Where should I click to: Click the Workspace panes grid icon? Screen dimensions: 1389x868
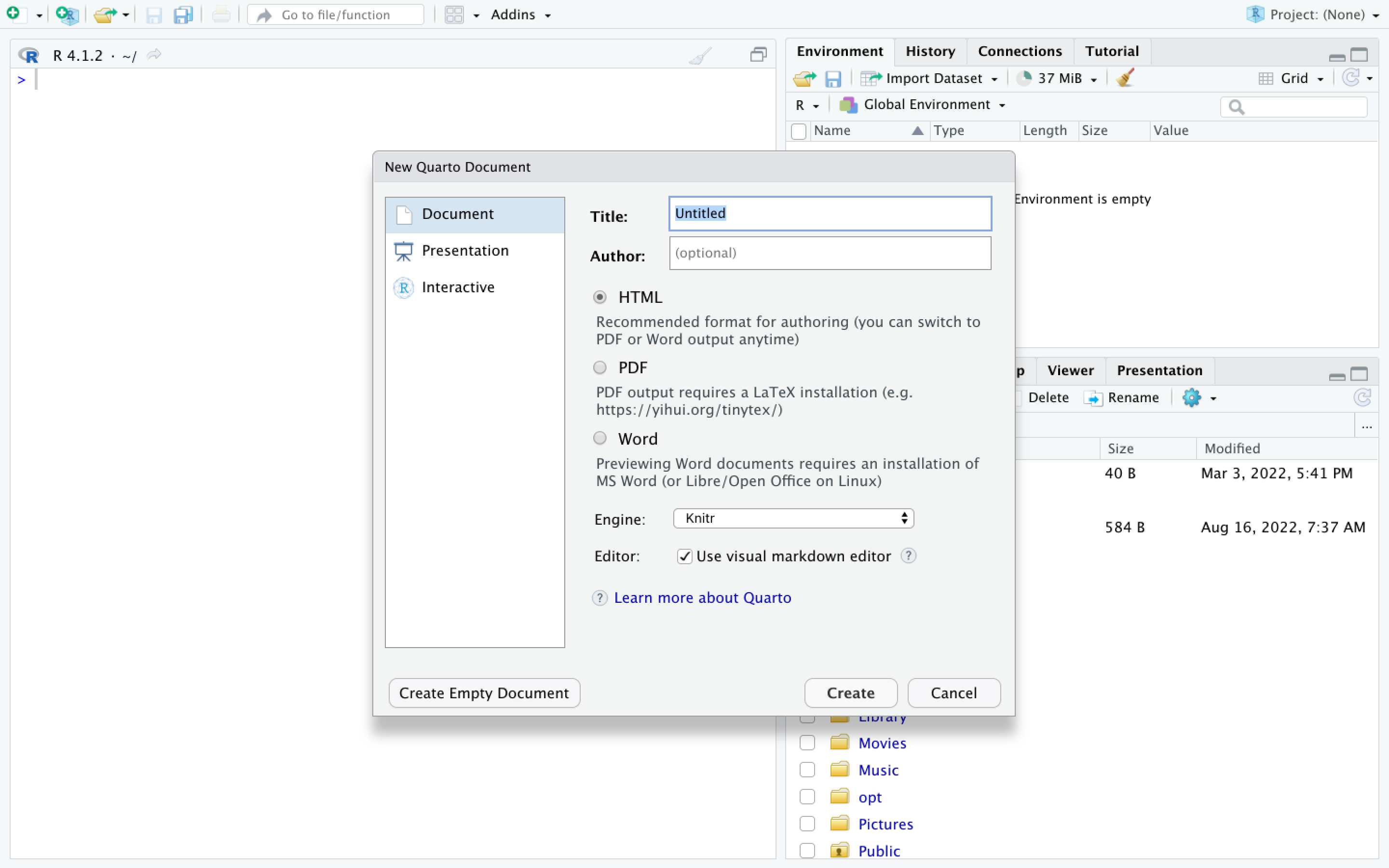point(454,15)
